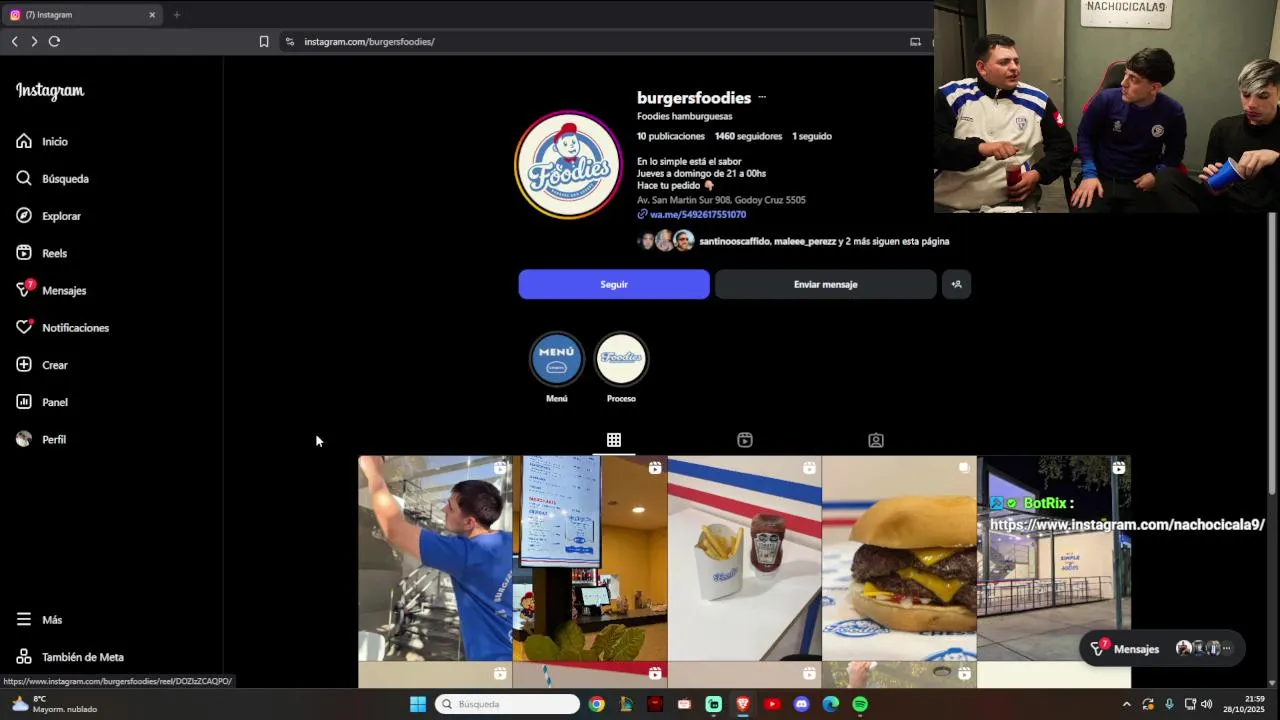The height and width of the screenshot is (720, 1280).
Task: Click the screen cast icon in address bar
Action: coord(915,42)
